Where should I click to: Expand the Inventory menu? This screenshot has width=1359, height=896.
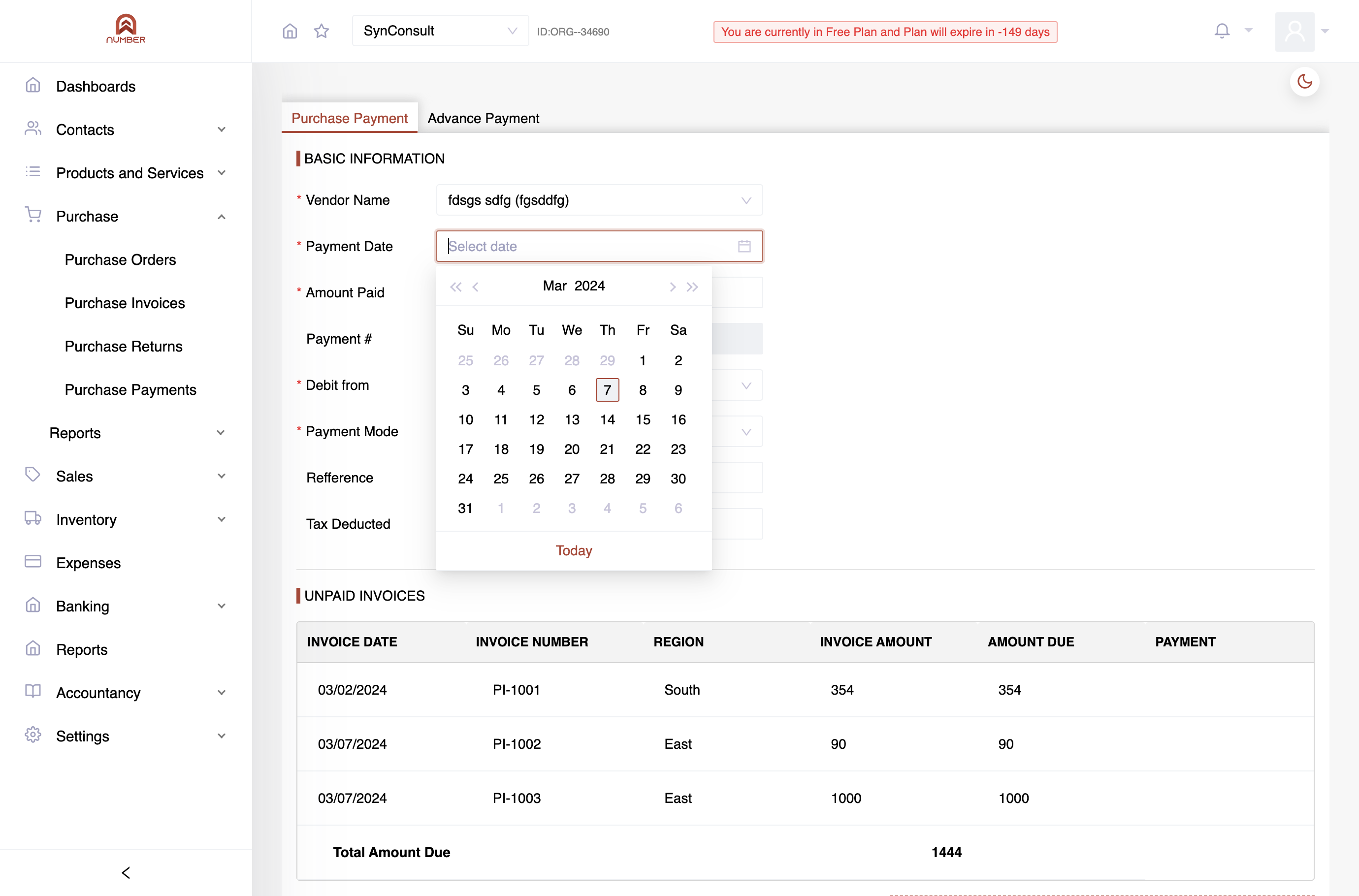[222, 519]
